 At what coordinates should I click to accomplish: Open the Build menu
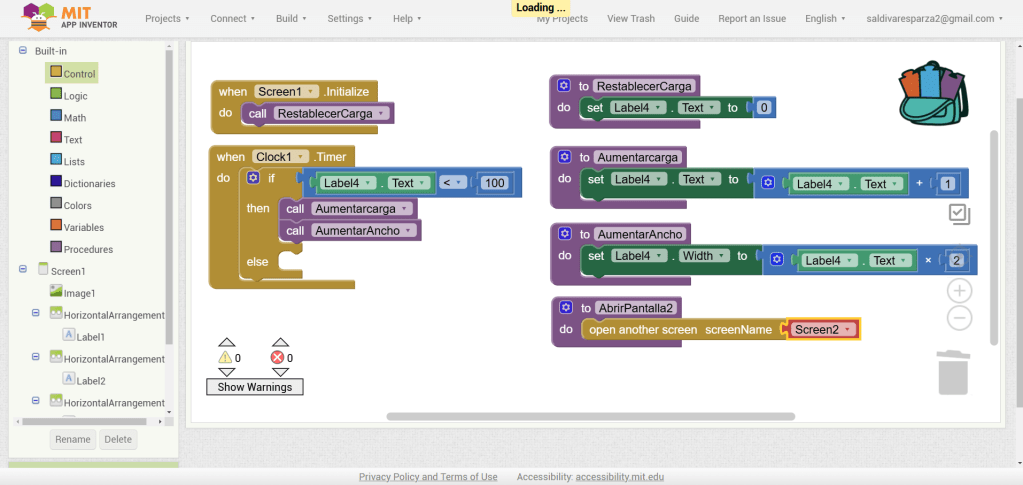[x=293, y=18]
